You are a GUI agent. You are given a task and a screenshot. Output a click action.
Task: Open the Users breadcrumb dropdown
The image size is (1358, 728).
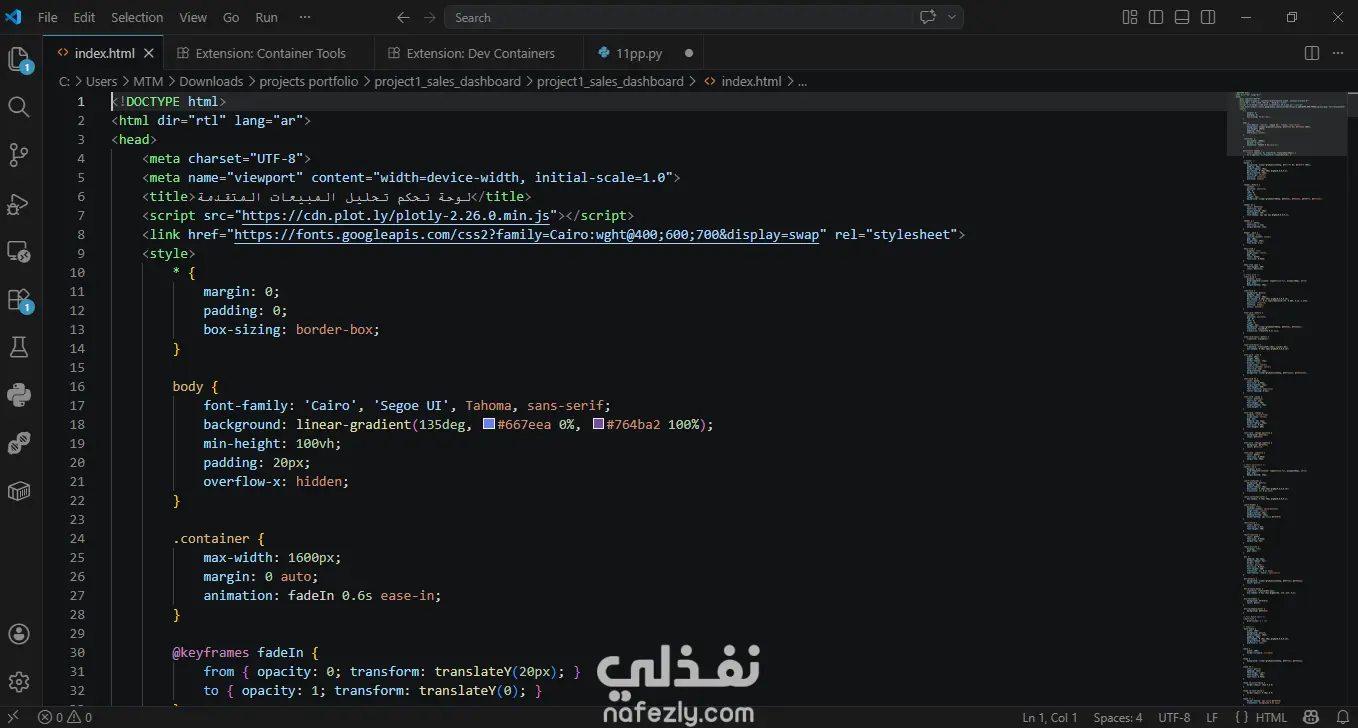tap(101, 81)
